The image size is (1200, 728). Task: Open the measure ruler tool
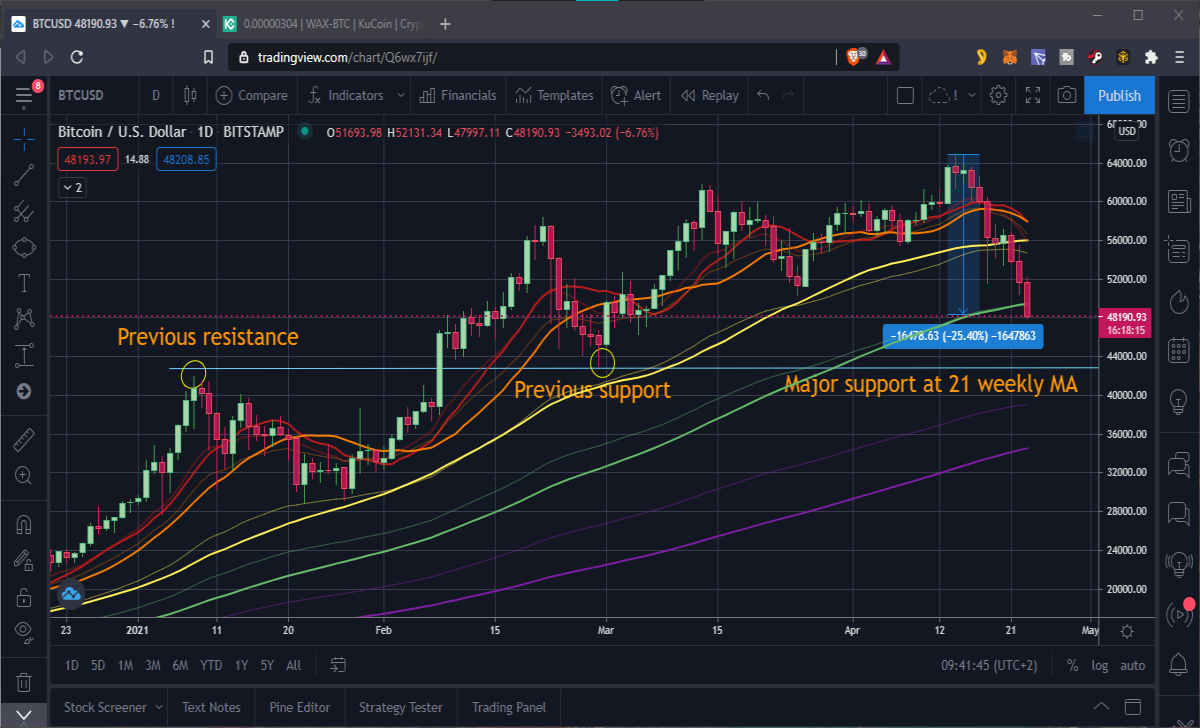25,439
